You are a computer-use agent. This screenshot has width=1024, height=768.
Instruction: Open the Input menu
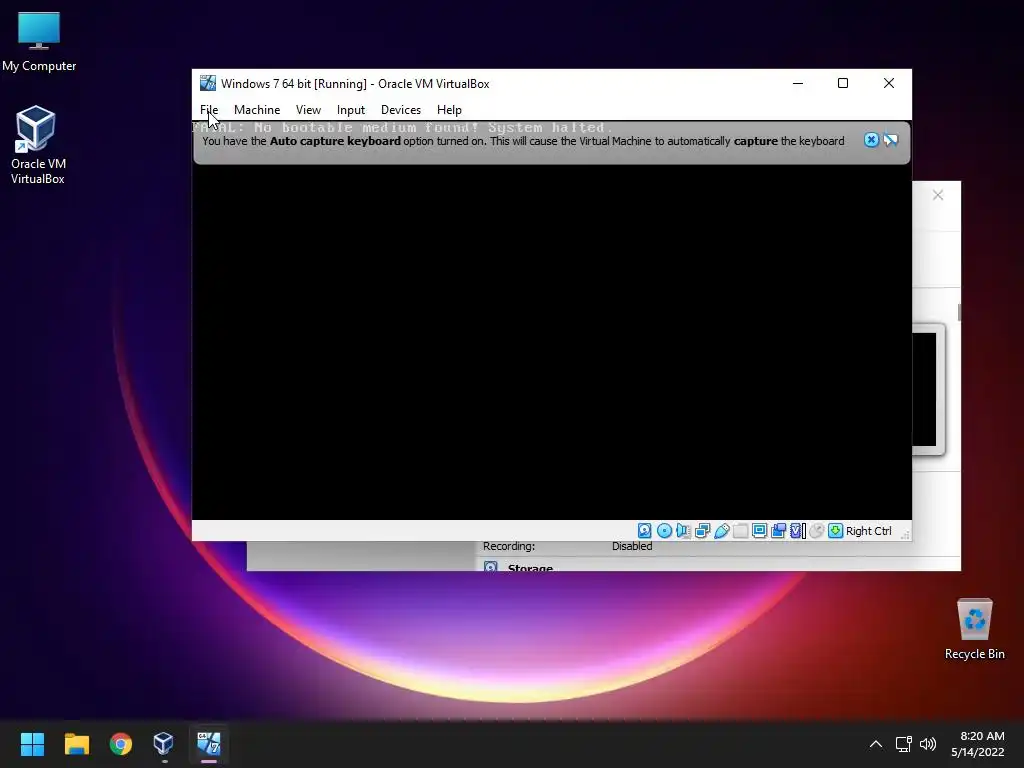[351, 110]
